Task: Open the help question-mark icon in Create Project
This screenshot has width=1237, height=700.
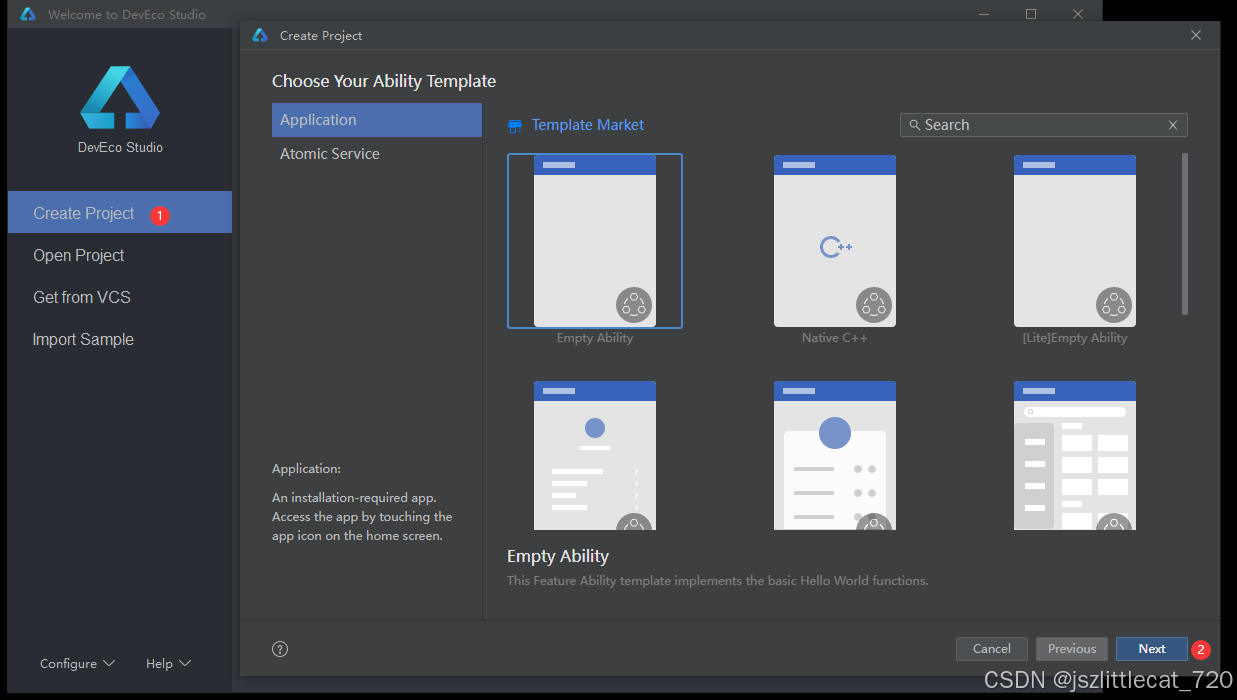Action: pos(280,649)
